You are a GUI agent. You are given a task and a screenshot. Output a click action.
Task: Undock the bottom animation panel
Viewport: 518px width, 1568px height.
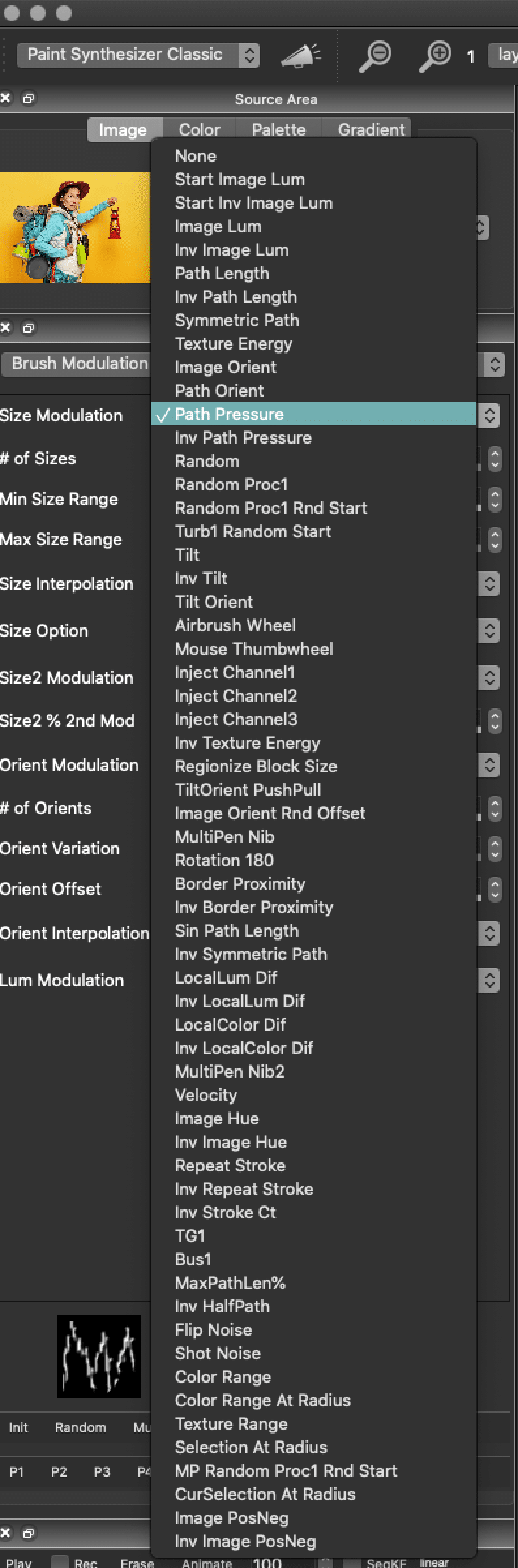pos(28,1533)
